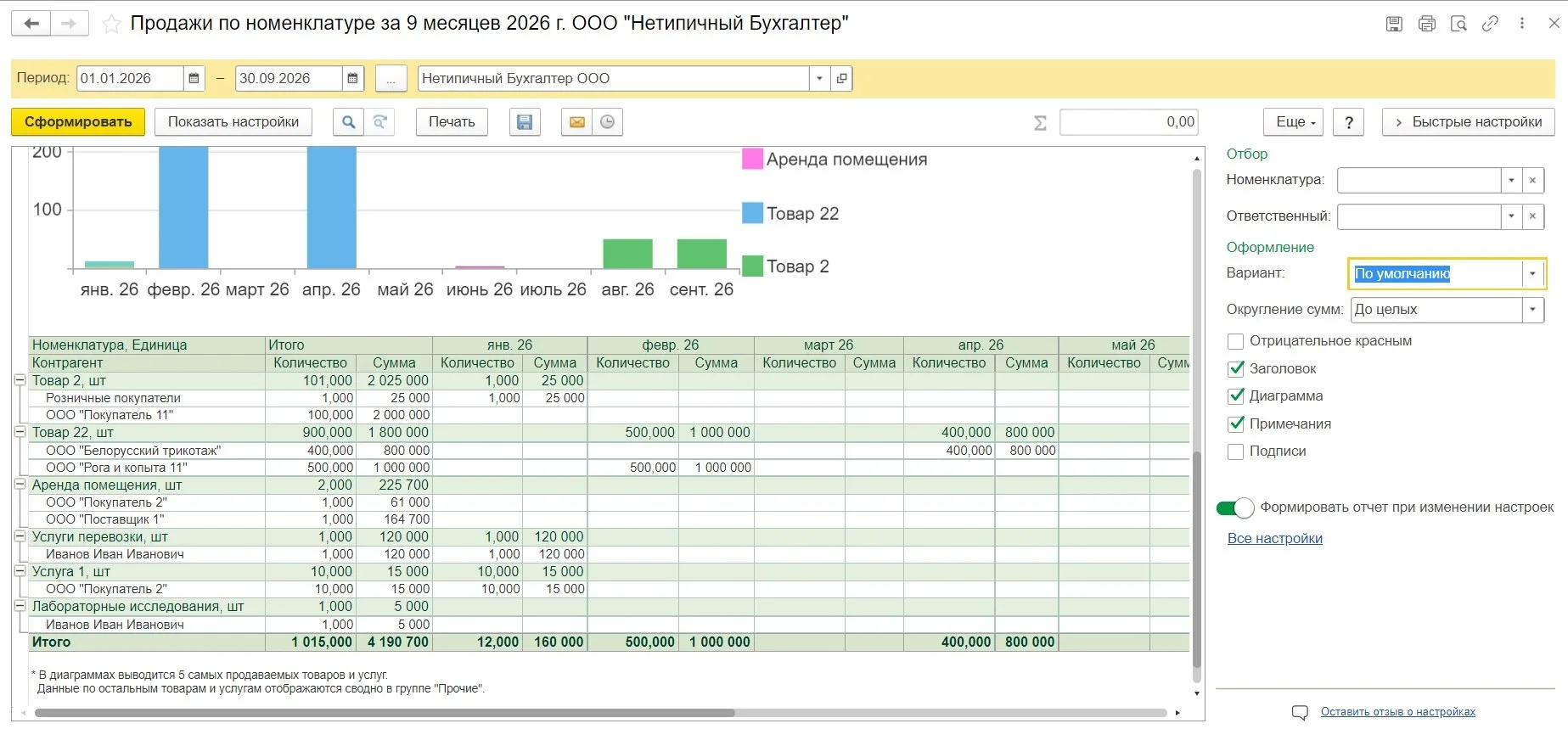Open Ответственный filter dropdown

coord(1511,216)
